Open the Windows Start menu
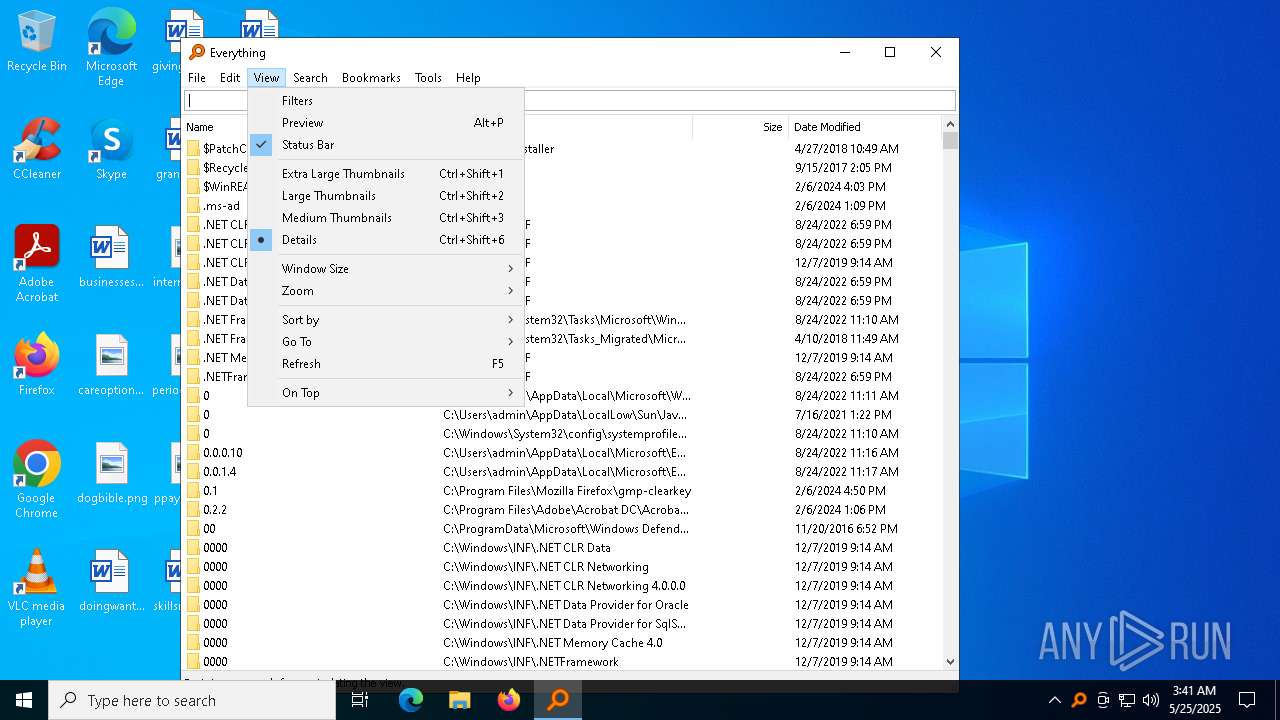 click(x=24, y=700)
